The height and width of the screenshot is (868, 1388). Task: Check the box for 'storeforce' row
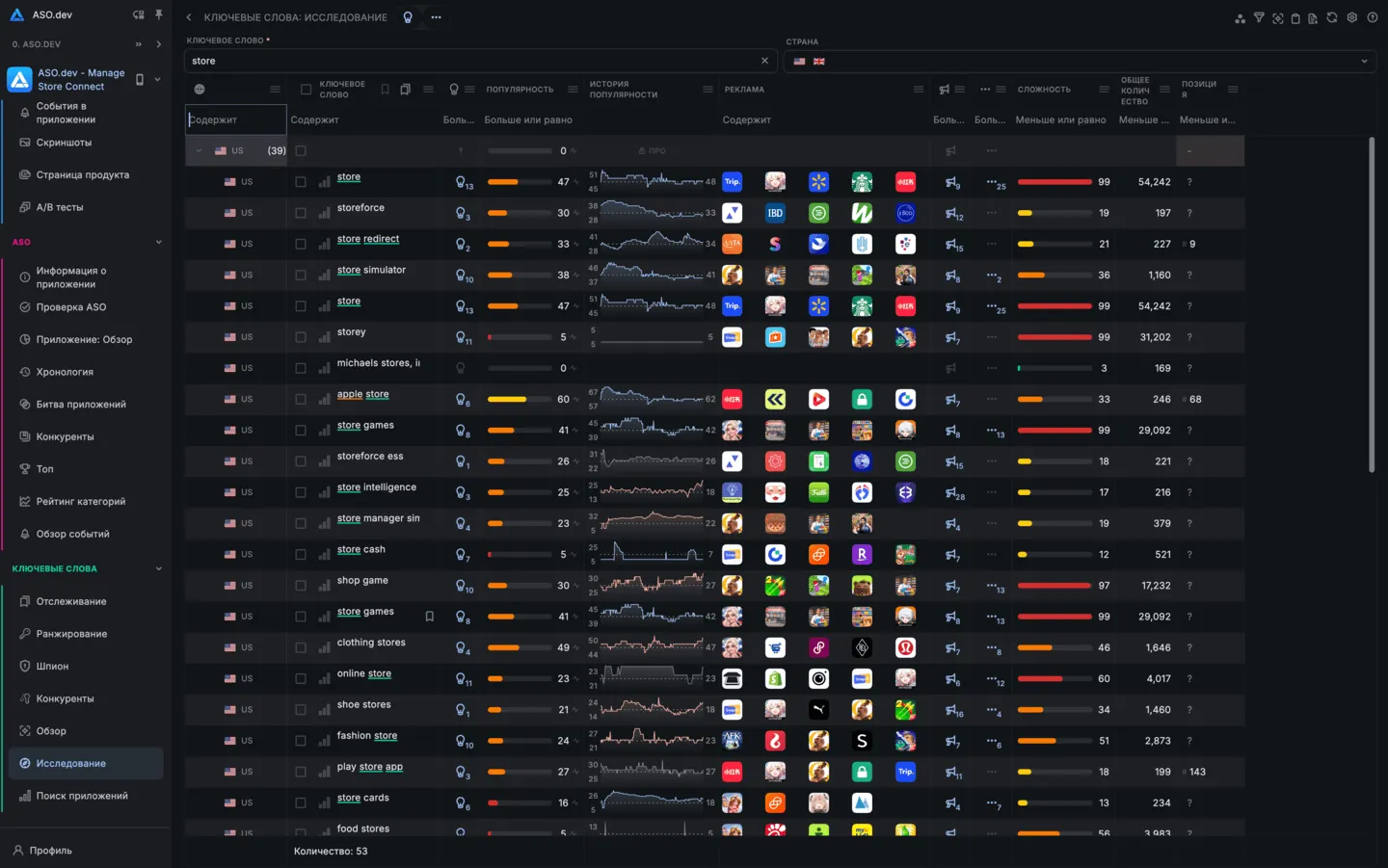[301, 213]
